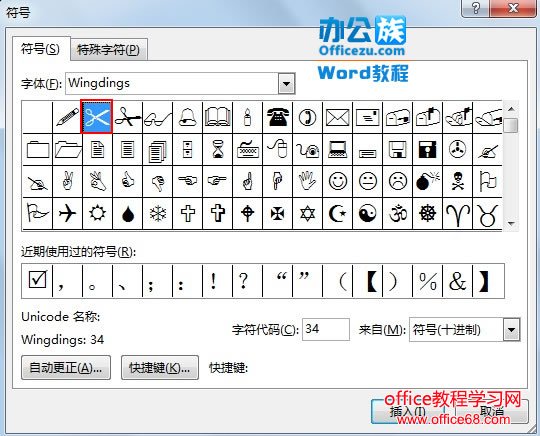Select the hourglass symbol
Screen dimensions: 540x436
(218, 150)
